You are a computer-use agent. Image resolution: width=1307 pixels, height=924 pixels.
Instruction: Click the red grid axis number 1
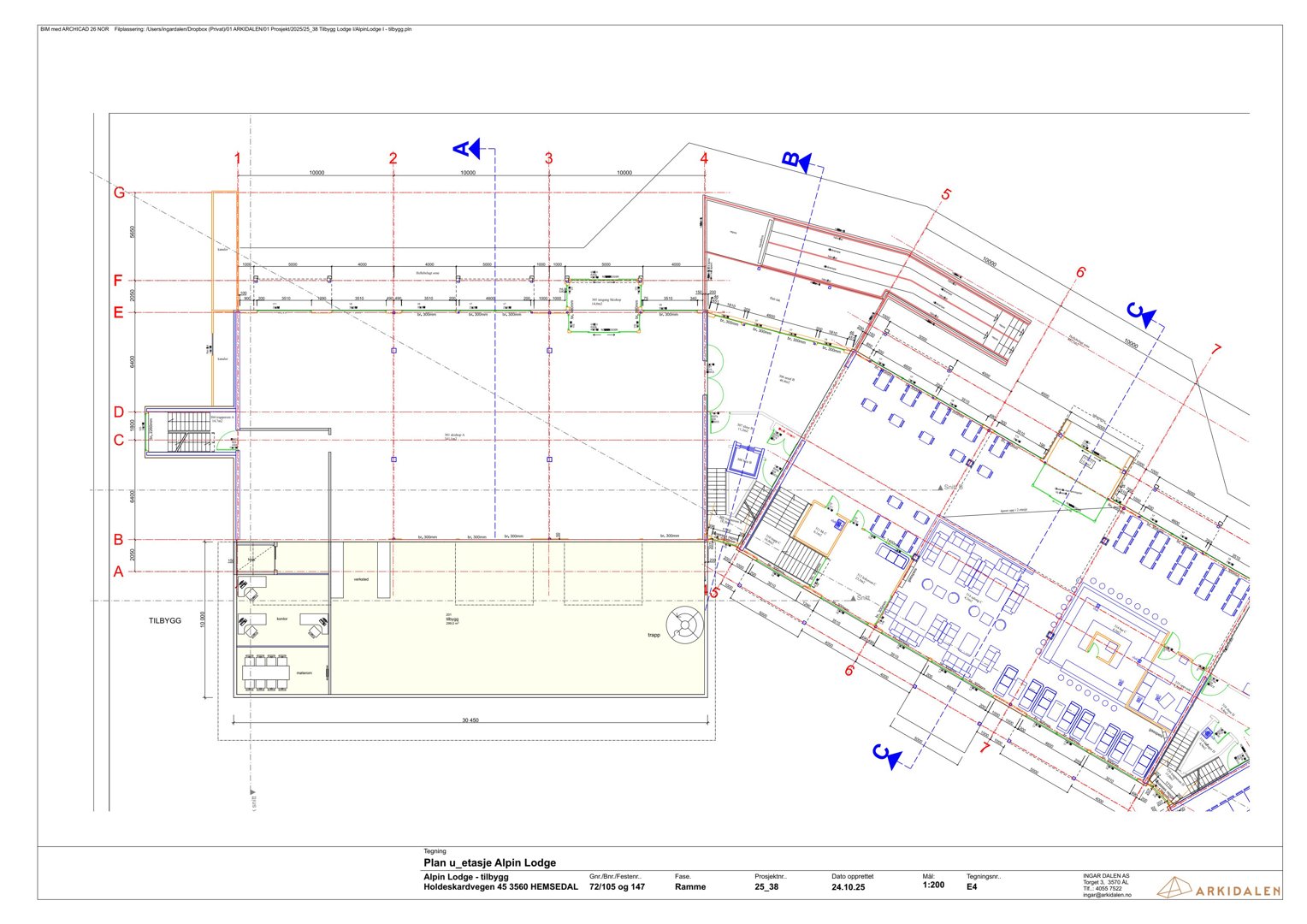[x=237, y=158]
